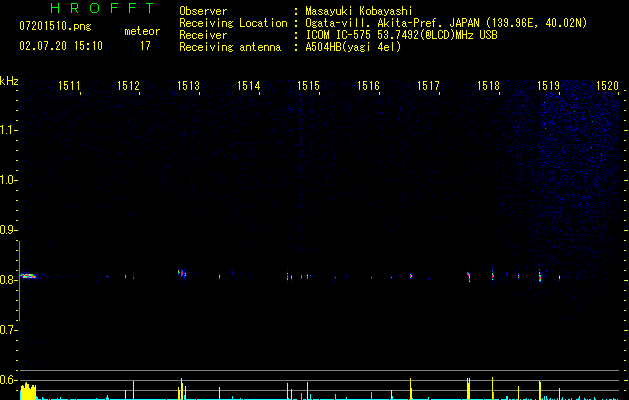Click the meteor echo cluster near 1513

pos(182,274)
